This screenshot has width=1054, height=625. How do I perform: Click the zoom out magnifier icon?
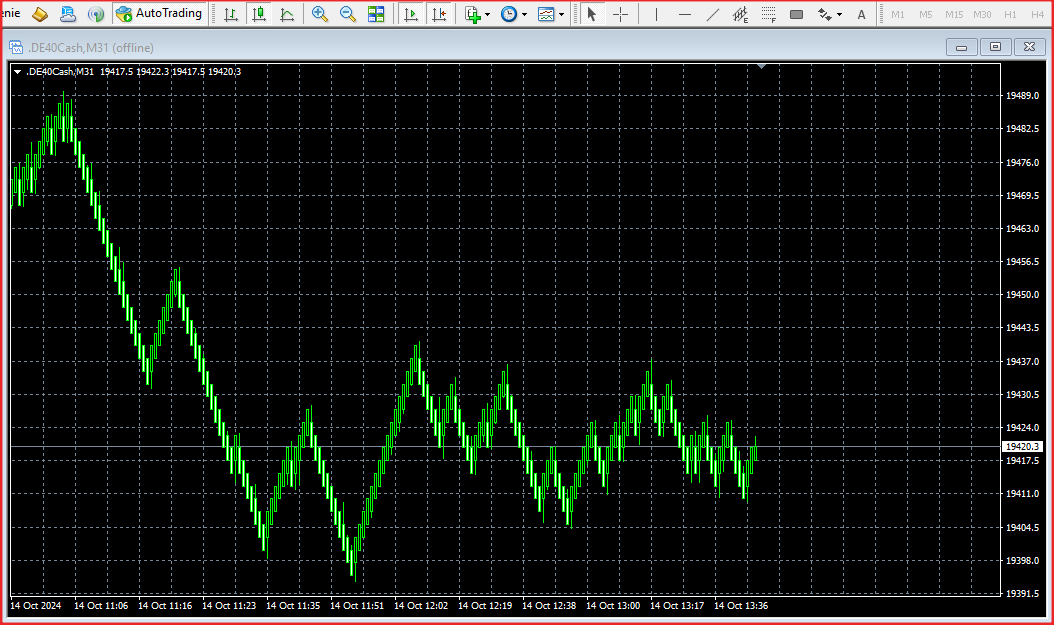point(348,14)
